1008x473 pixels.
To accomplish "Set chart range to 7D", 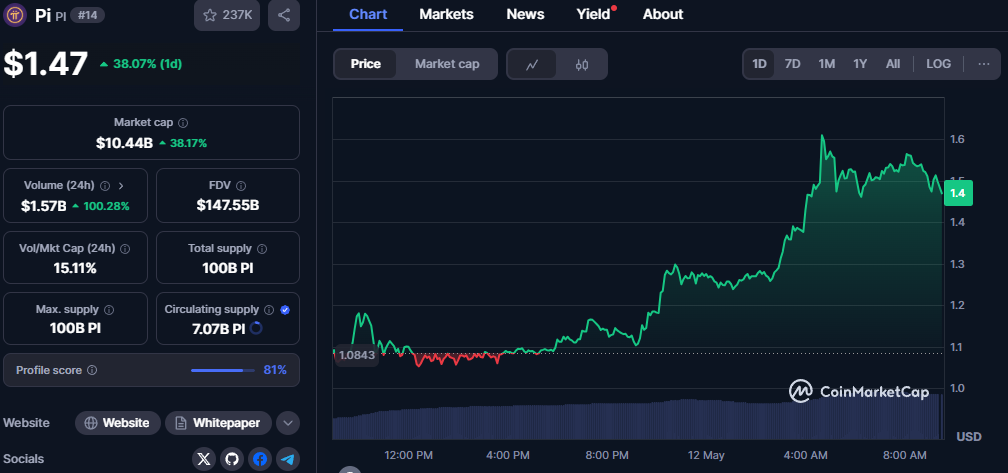I will pyautogui.click(x=793, y=64).
